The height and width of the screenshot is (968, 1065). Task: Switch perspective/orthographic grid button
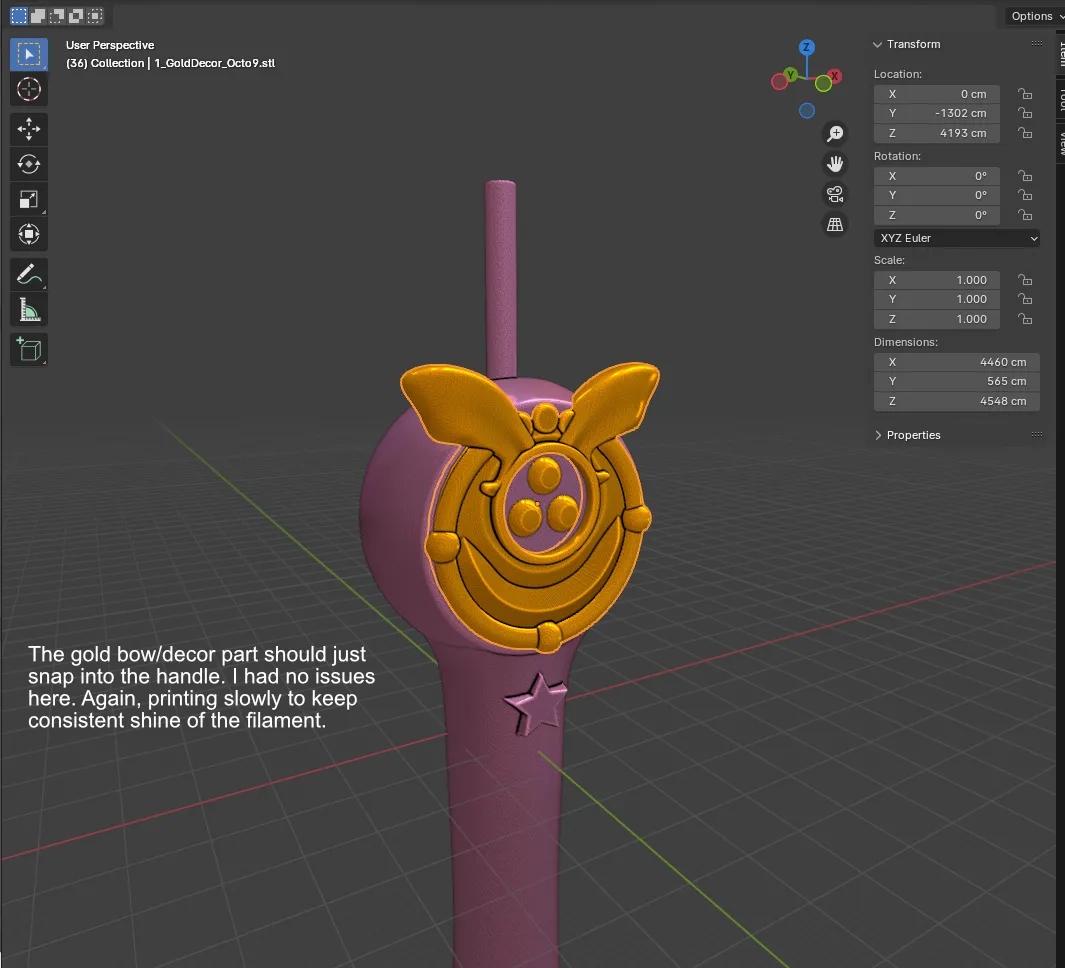click(x=835, y=224)
